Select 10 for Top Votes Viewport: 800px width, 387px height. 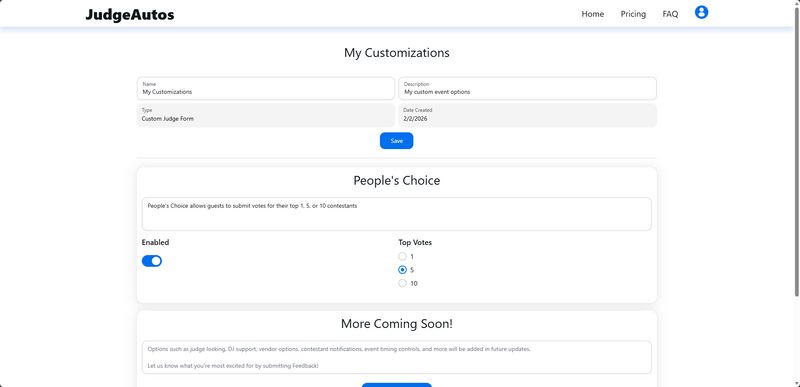[403, 283]
